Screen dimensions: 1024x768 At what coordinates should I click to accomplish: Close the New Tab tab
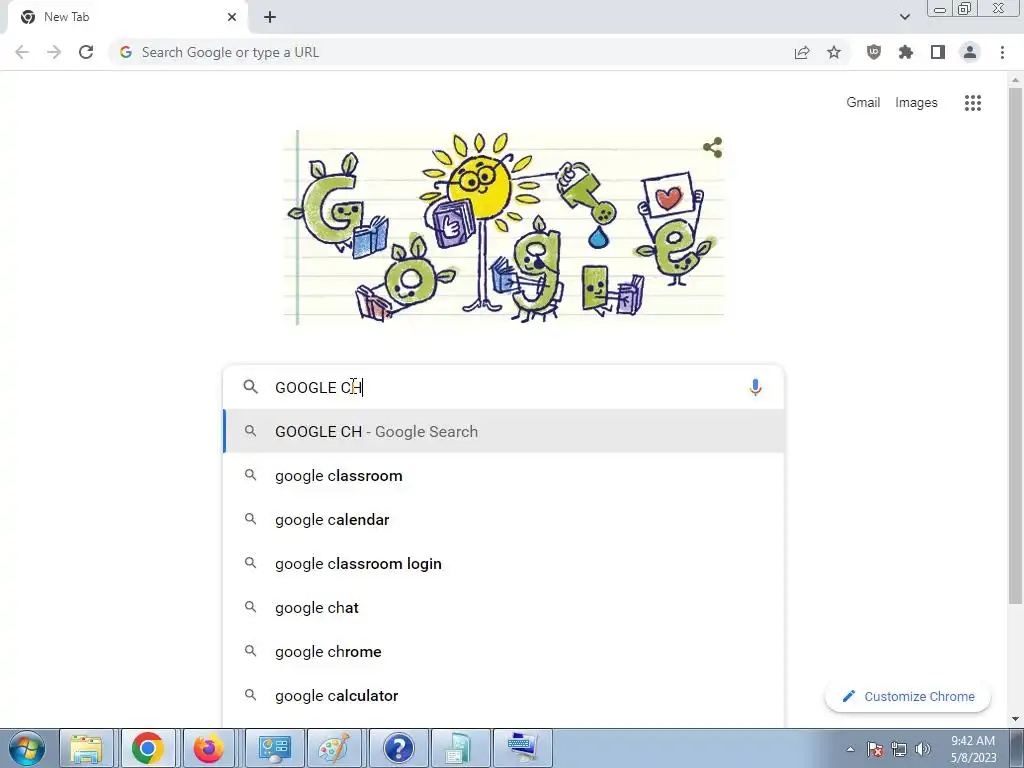(232, 17)
